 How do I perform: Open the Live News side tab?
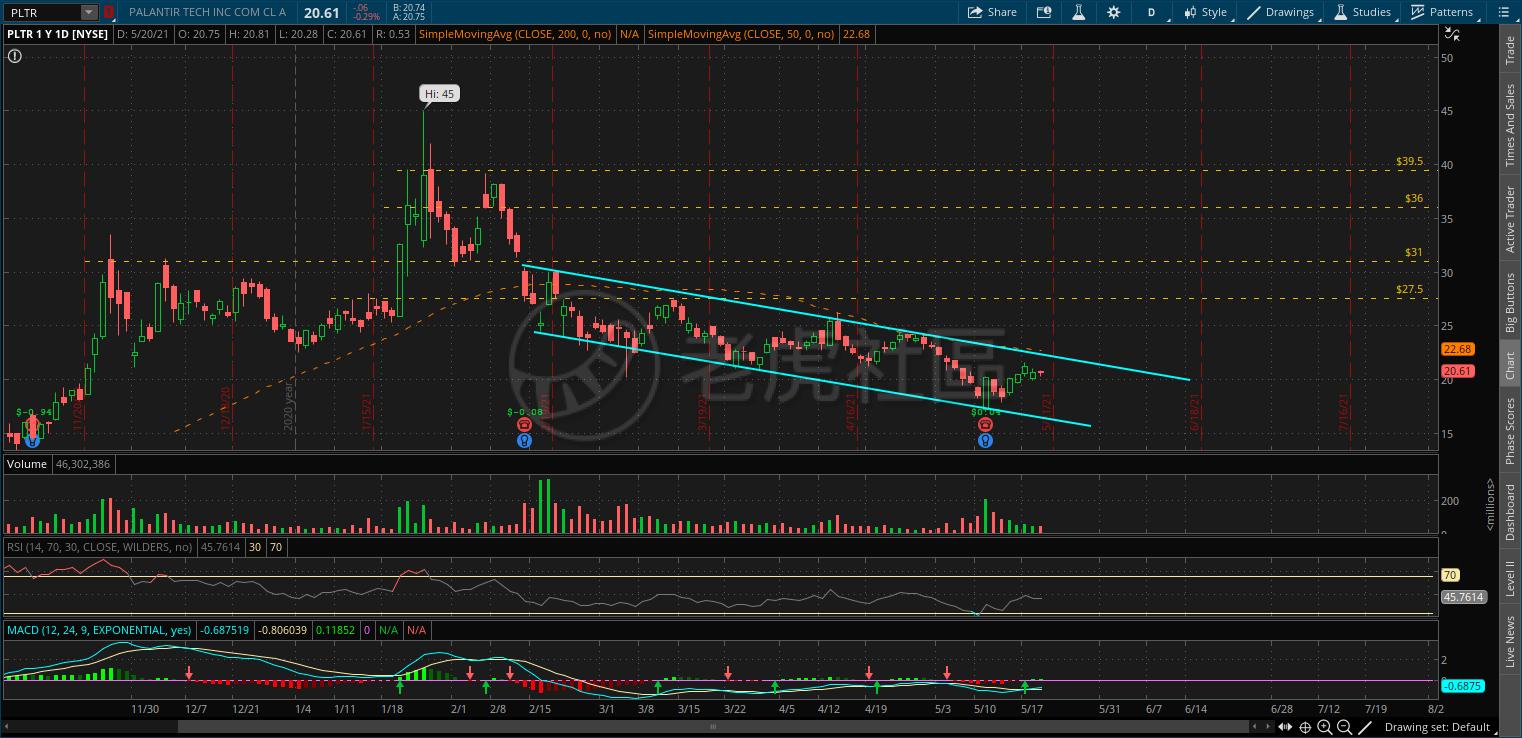(x=1510, y=641)
